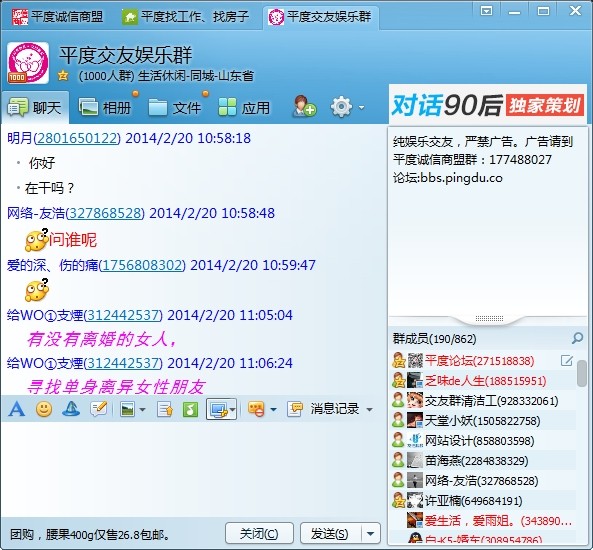Image resolution: width=593 pixels, height=550 pixels.
Task: Click the QQ number link 2801650122
Action: pyautogui.click(x=77, y=138)
